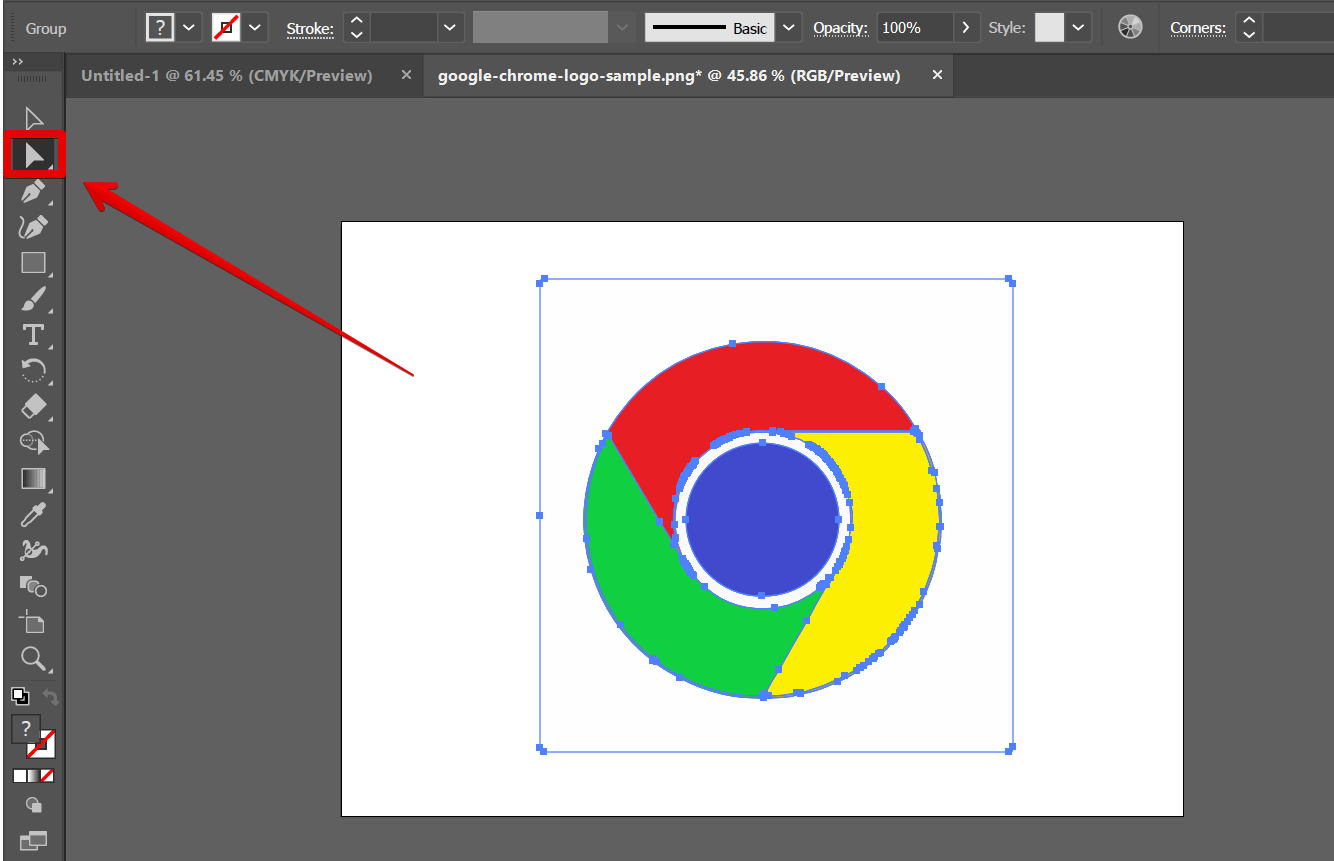
Task: Open the Stroke panel link
Action: (x=310, y=29)
